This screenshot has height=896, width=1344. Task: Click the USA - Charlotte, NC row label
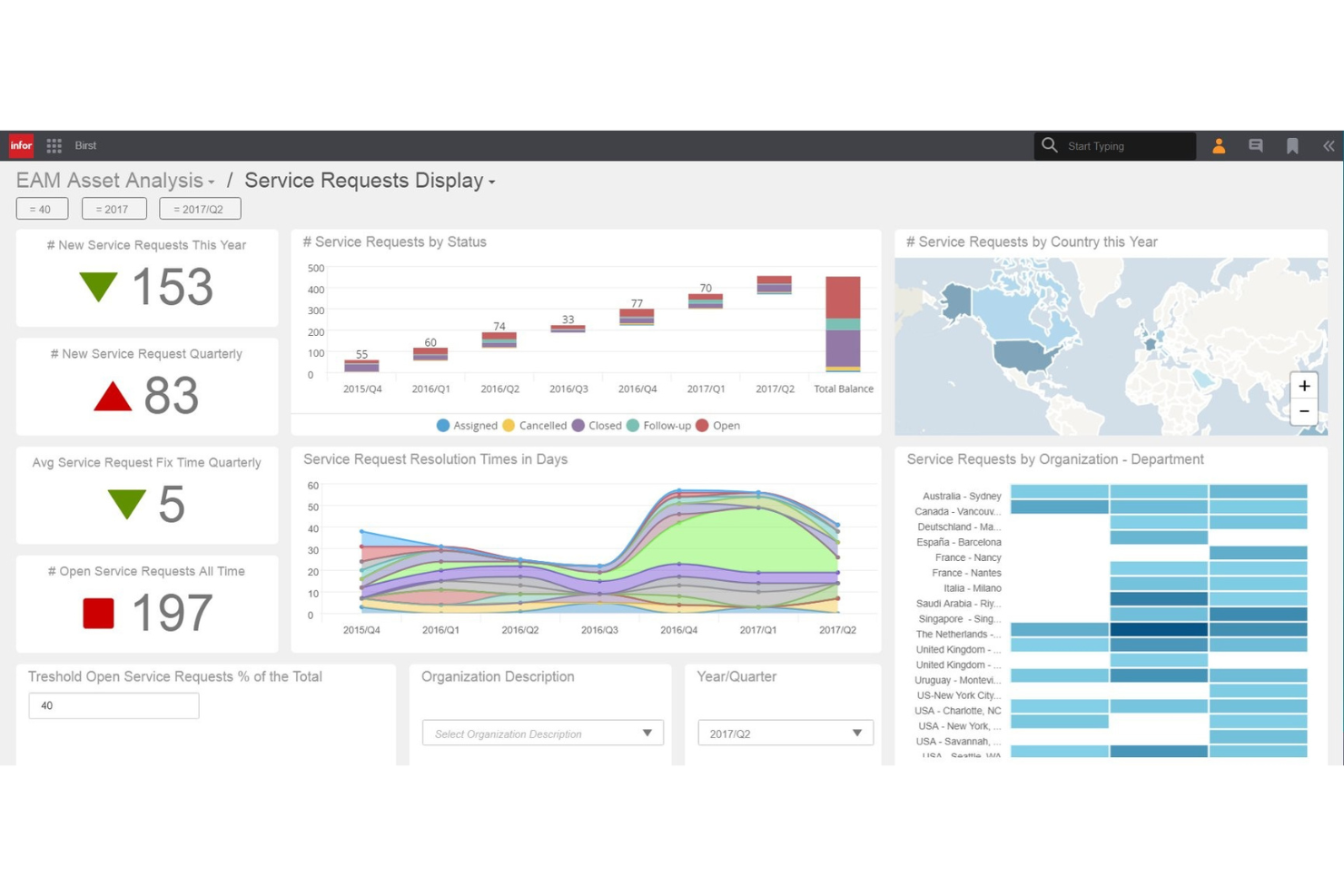coord(958,711)
